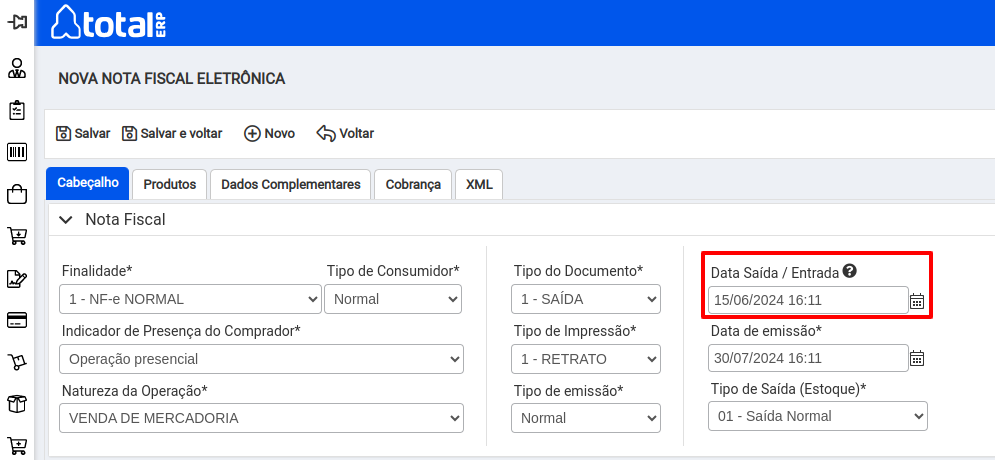
Task: Collapse the Nota Fiscal section chevron
Action: (x=65, y=220)
